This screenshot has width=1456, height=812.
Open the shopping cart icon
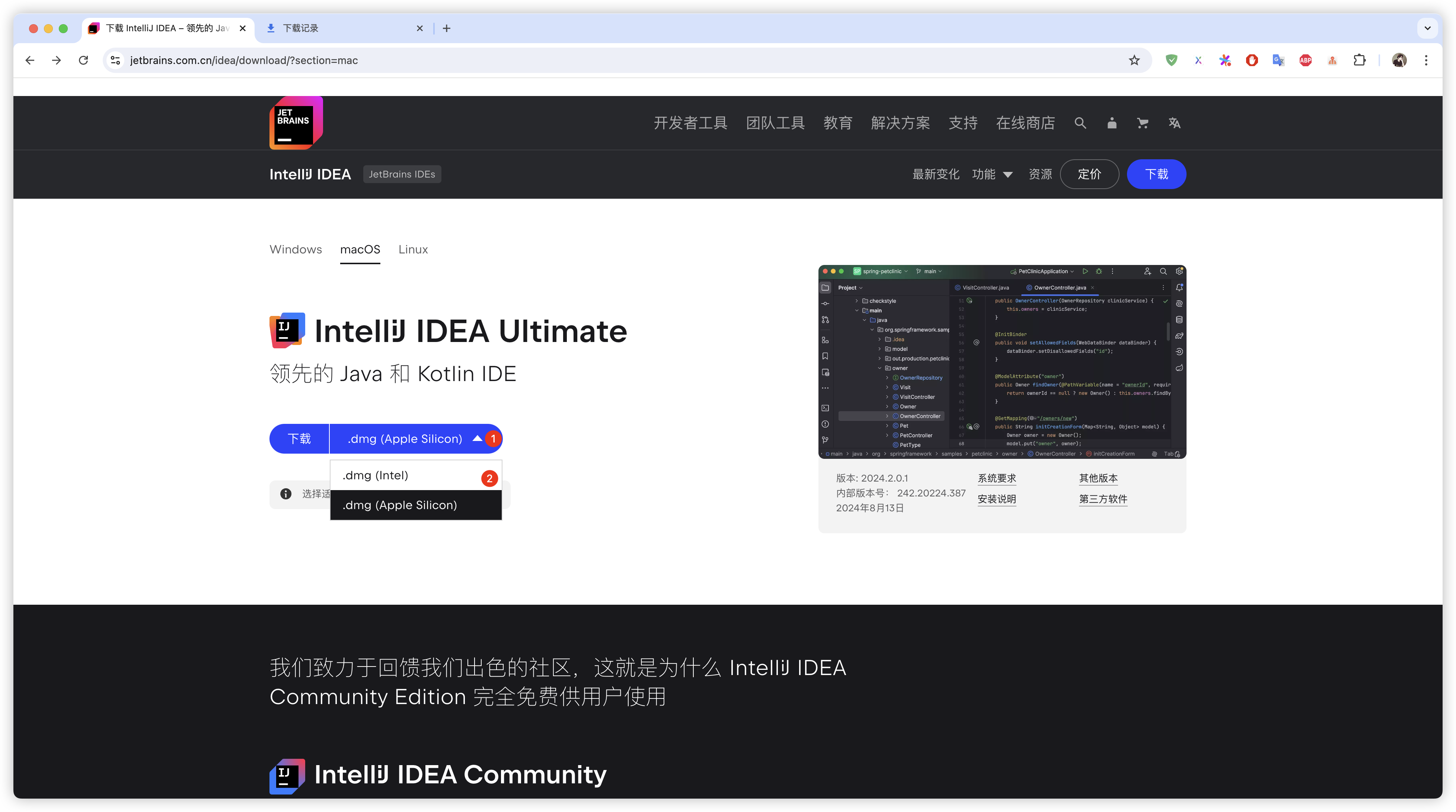click(1142, 123)
